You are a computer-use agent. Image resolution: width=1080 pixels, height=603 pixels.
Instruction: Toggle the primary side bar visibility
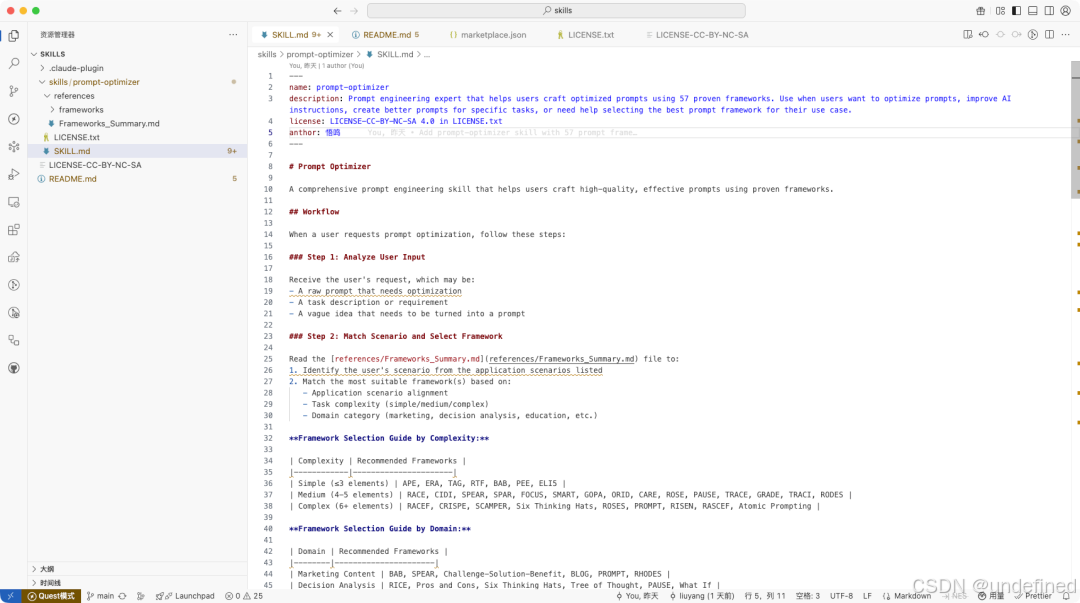(1017, 10)
